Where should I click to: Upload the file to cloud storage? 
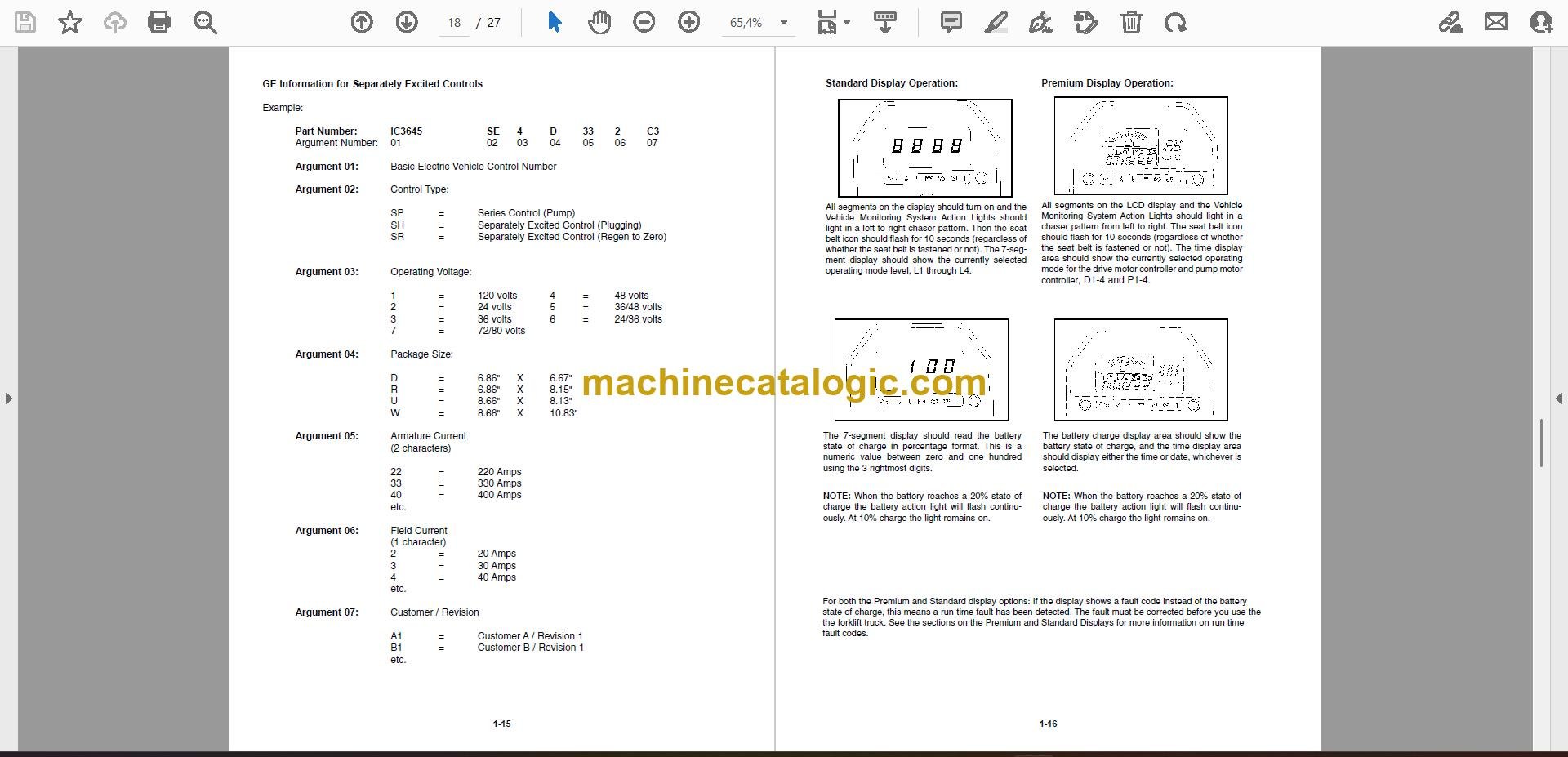114,22
